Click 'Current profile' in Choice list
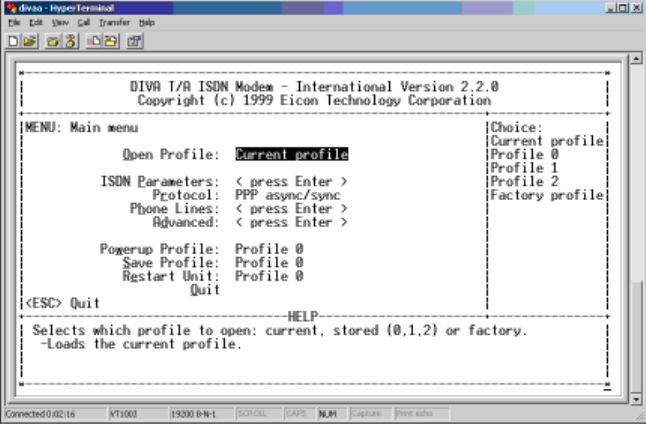Viewport: 646px width, 424px height. pyautogui.click(x=547, y=141)
